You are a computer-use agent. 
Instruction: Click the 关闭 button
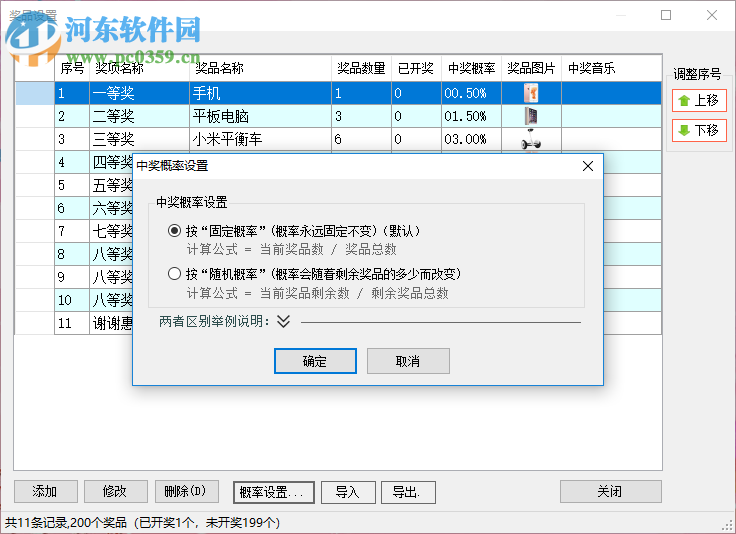tap(610, 491)
